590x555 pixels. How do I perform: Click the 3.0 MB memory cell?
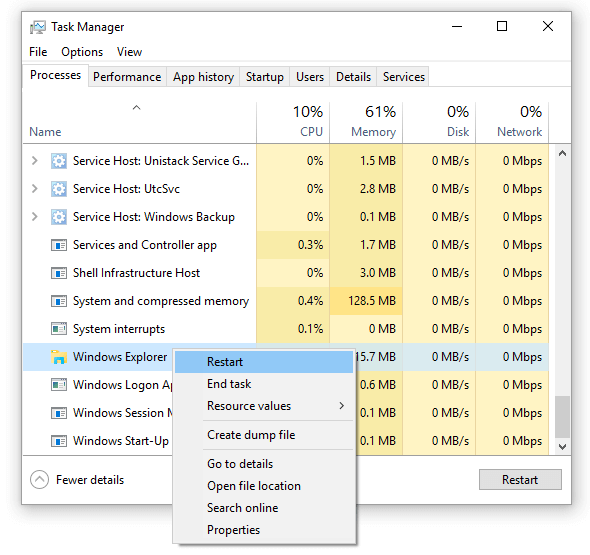pos(366,273)
